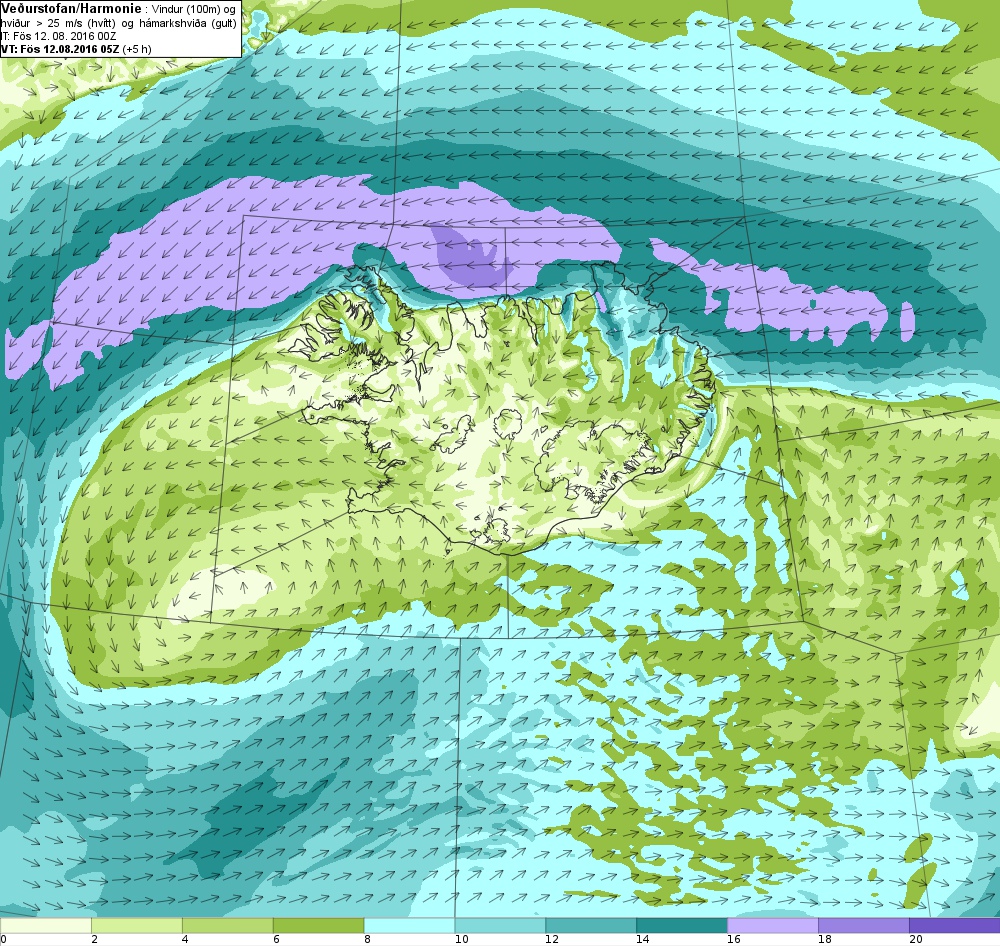The width and height of the screenshot is (1000, 946).
Task: Click the legend label "12"
Action: click(552, 938)
